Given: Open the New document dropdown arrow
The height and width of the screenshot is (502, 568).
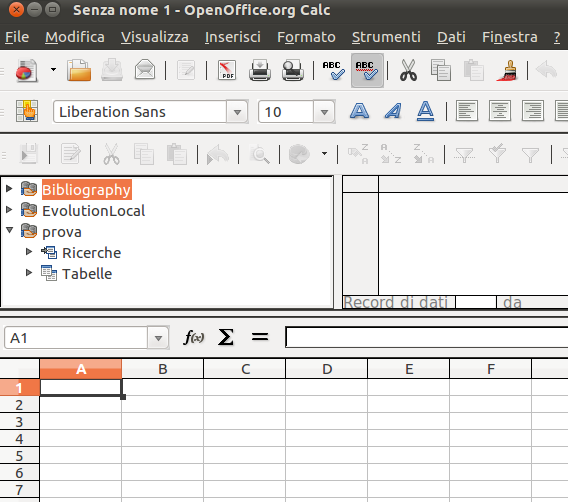Looking at the screenshot, I should (53, 70).
